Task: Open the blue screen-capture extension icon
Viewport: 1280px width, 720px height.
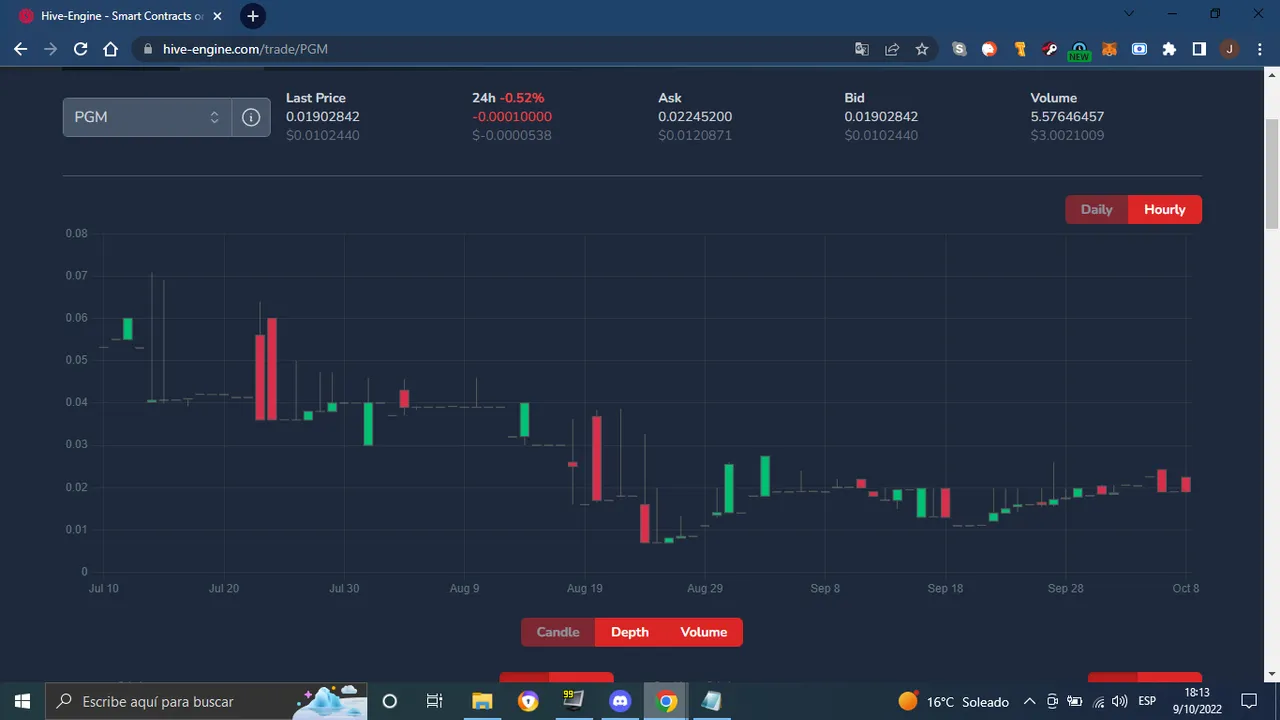Action: point(1139,49)
